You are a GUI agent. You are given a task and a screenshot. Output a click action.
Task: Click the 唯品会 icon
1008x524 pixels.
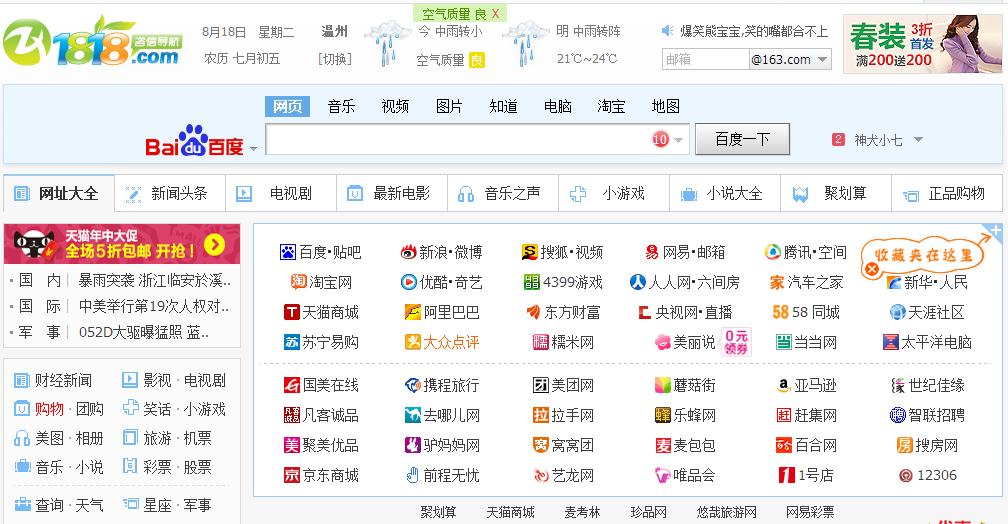662,476
